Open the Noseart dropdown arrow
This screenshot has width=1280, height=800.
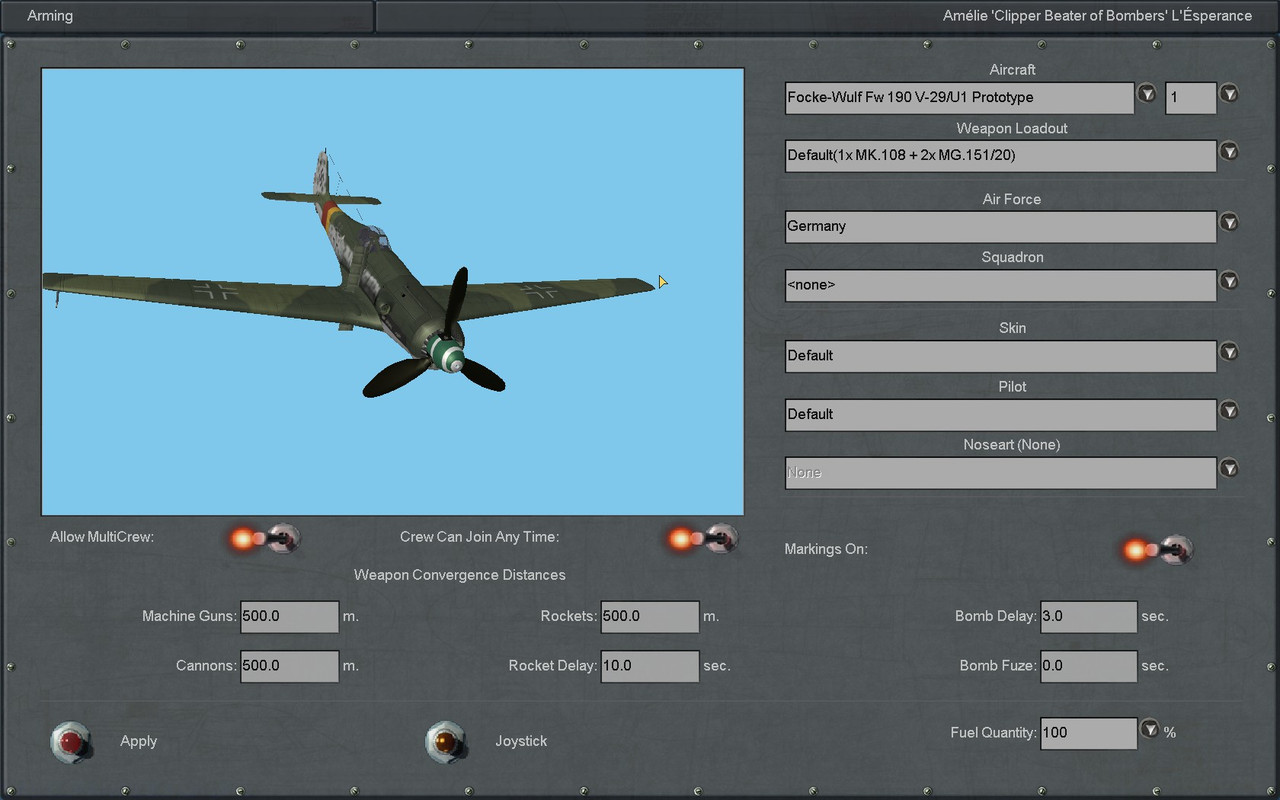tap(1229, 468)
